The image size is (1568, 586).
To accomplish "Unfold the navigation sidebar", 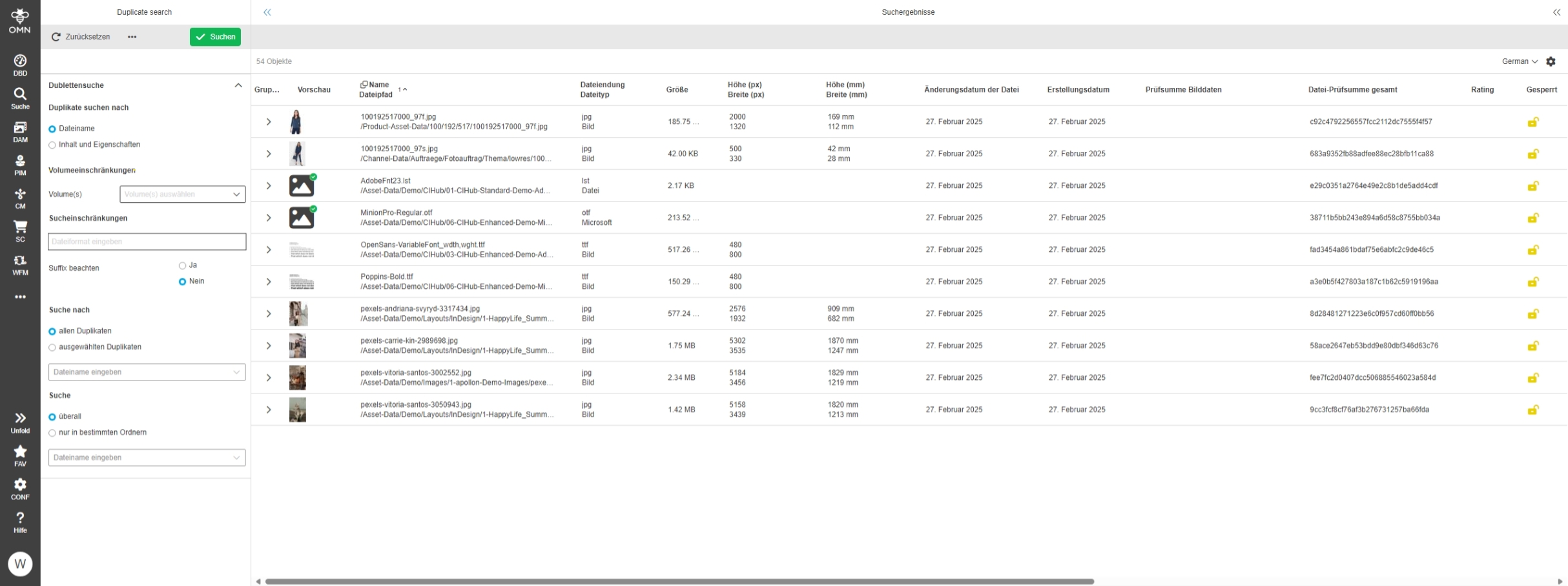I will pos(20,423).
